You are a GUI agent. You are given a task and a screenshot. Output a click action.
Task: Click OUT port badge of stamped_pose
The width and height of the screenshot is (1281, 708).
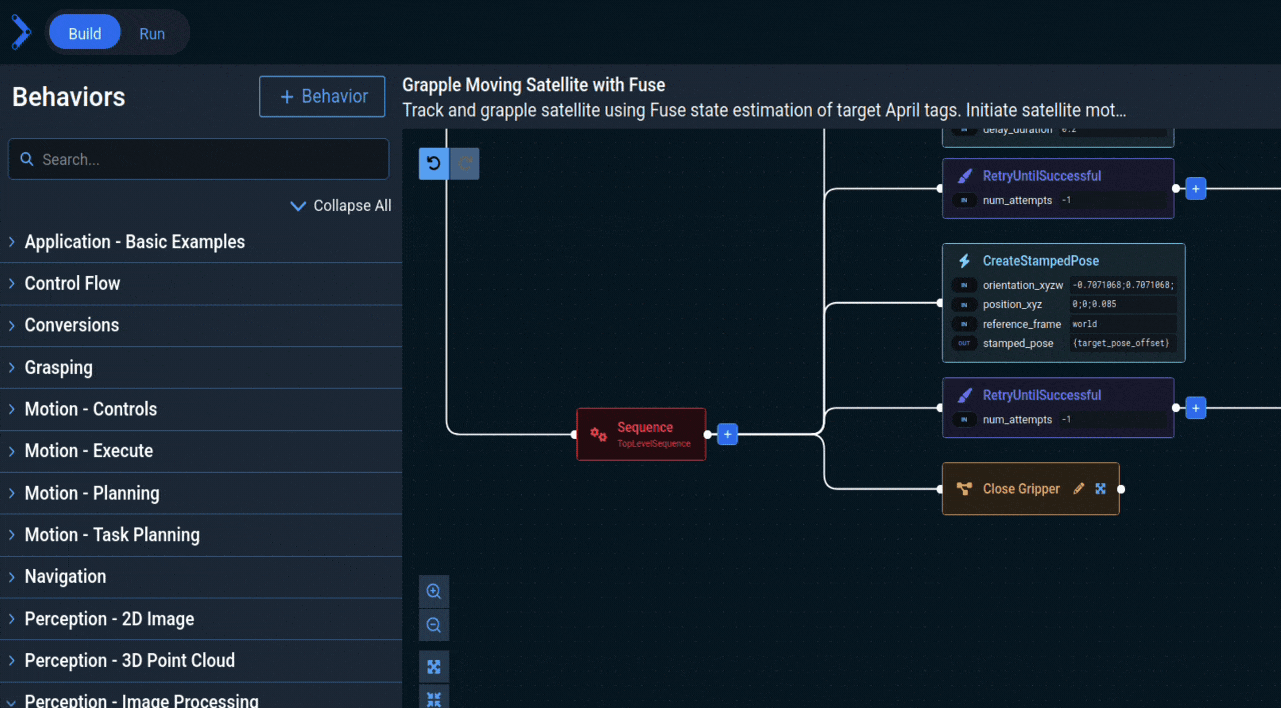pos(964,343)
